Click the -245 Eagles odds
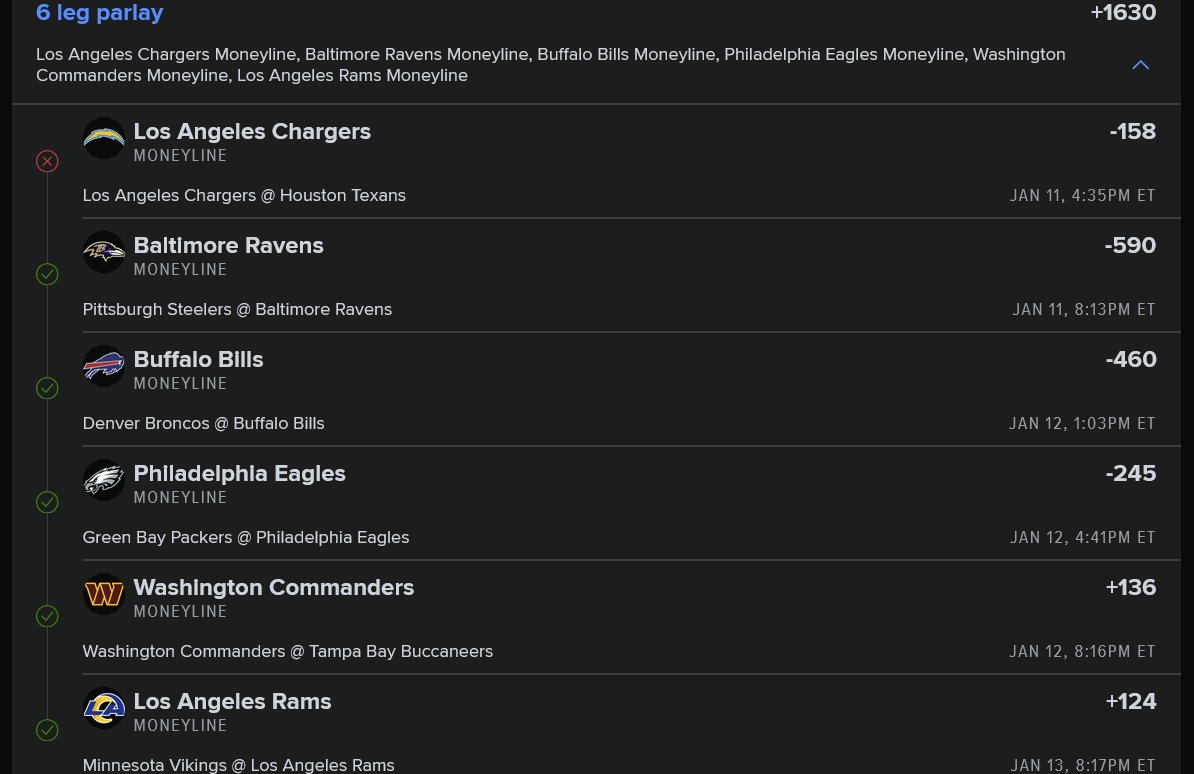This screenshot has width=1194, height=774. pos(1131,474)
